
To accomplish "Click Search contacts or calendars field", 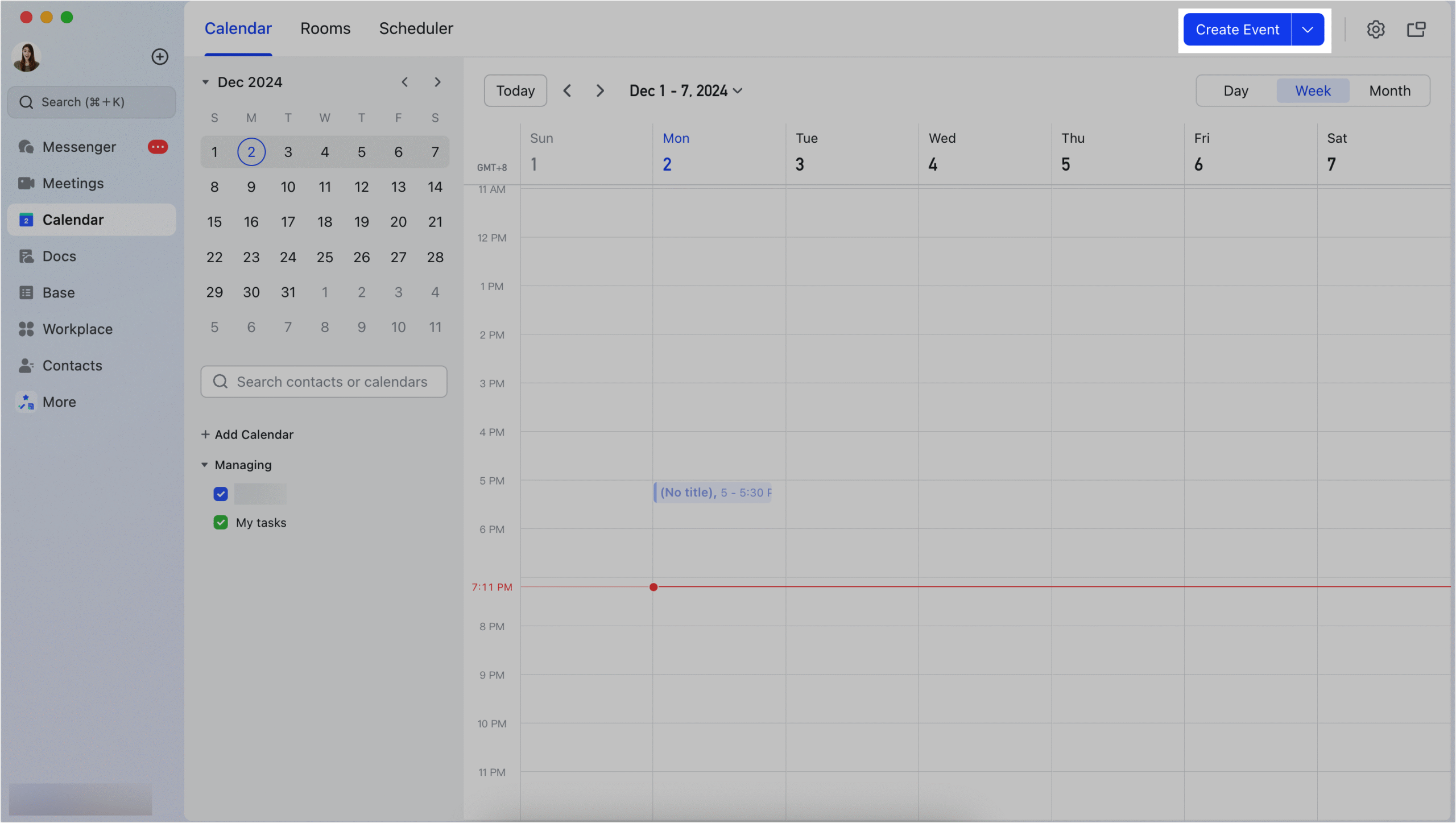I will pyautogui.click(x=324, y=382).
